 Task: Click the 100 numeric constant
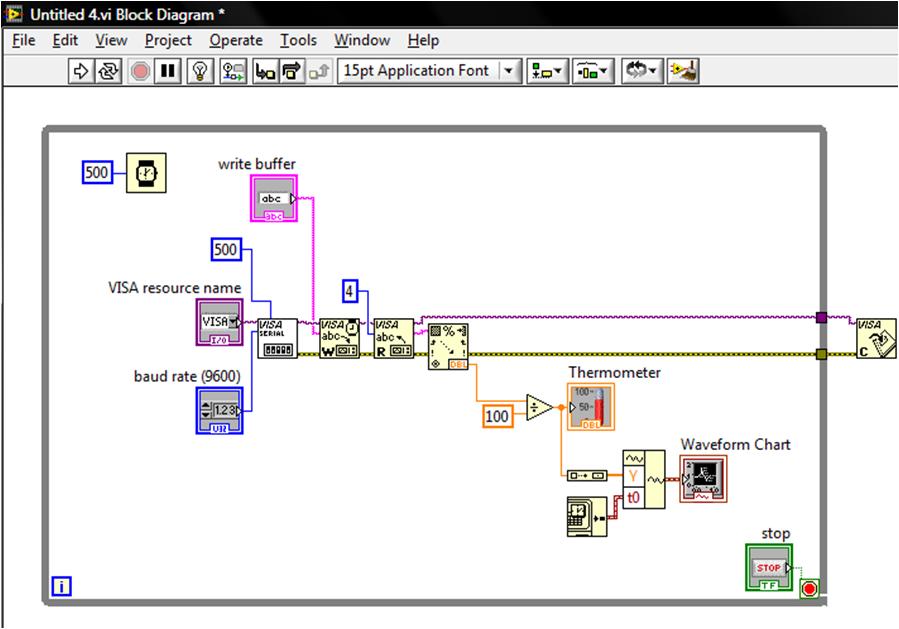pos(497,415)
